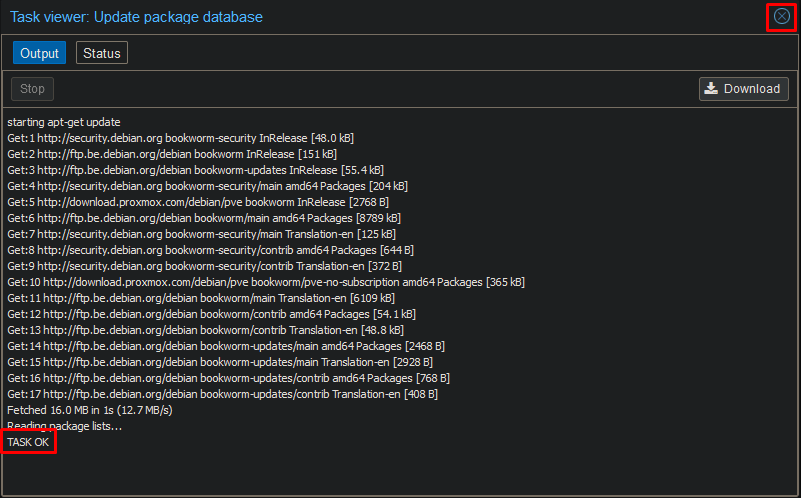Switch to the Status tab
The width and height of the screenshot is (801, 498).
tap(102, 53)
